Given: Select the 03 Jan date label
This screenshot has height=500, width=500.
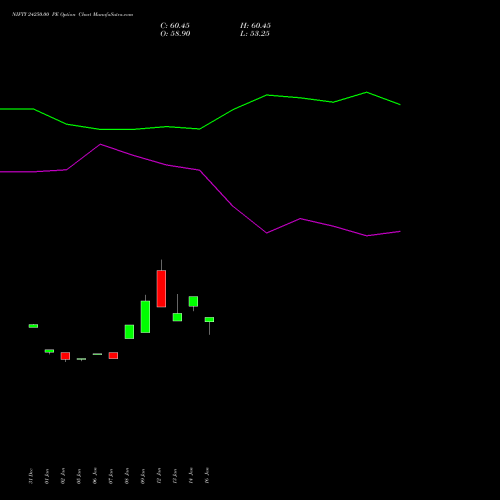Looking at the screenshot, I should (79, 476).
